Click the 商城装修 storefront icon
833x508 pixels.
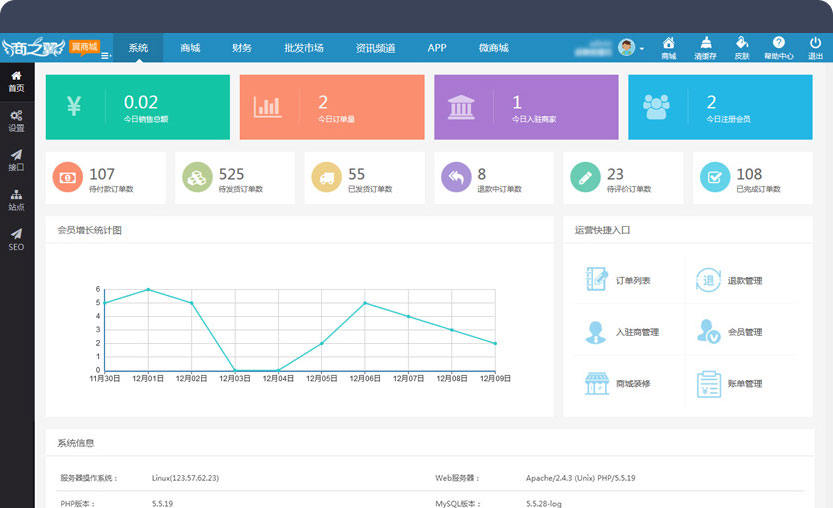(597, 383)
